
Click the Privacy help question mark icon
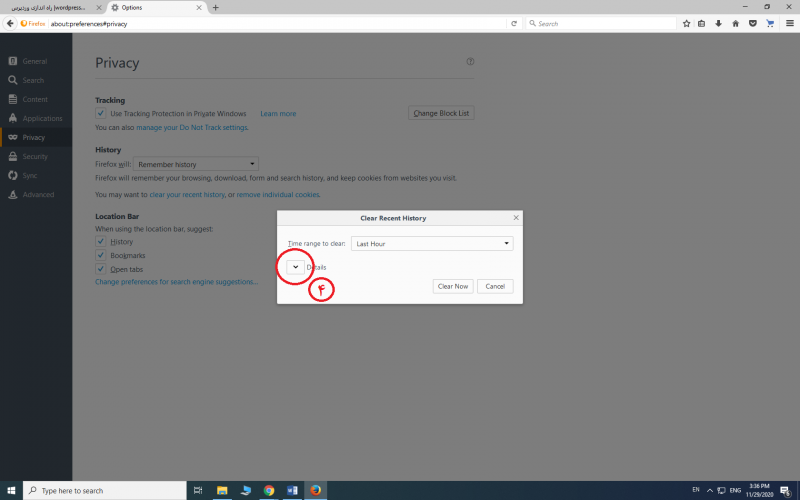pos(470,62)
